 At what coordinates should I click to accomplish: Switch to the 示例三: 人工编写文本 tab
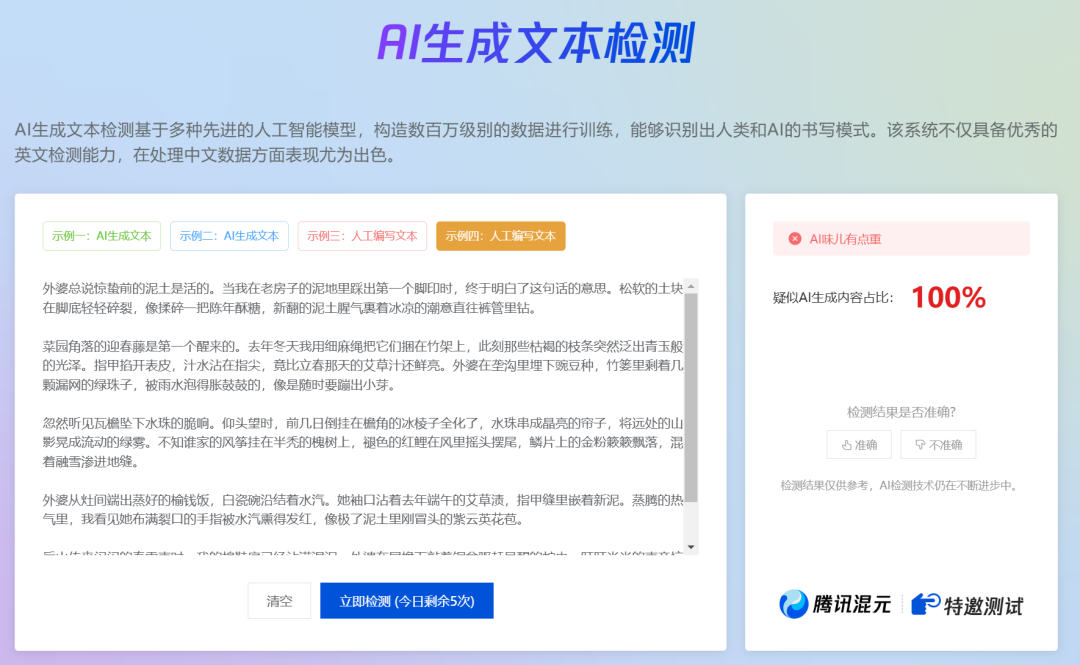click(362, 236)
